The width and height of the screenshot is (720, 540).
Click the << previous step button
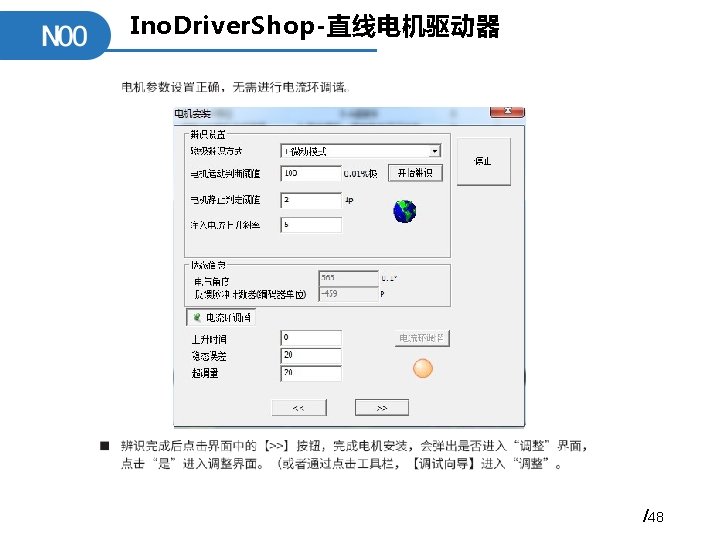point(299,408)
